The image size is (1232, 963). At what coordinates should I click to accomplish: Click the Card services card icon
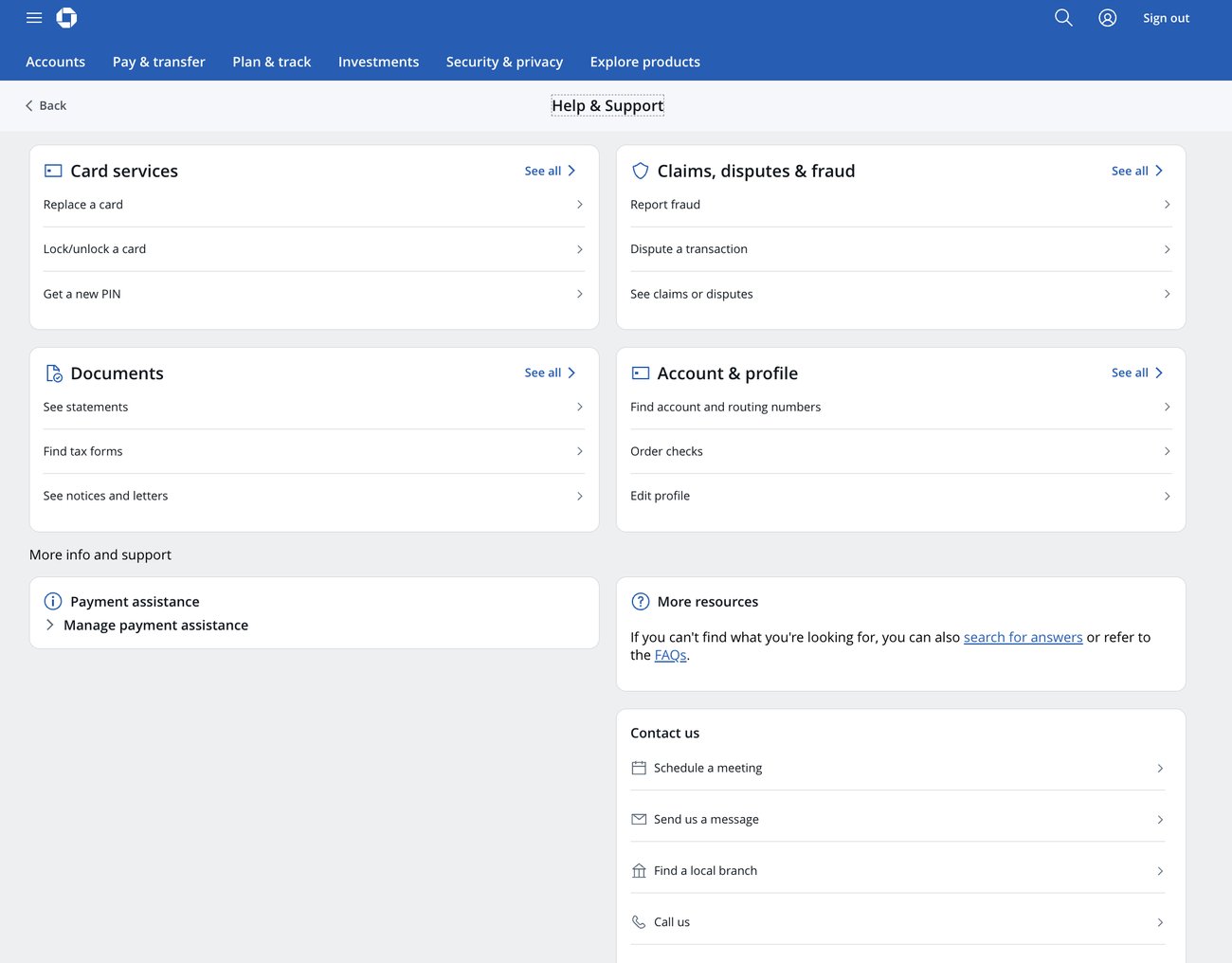point(53,171)
